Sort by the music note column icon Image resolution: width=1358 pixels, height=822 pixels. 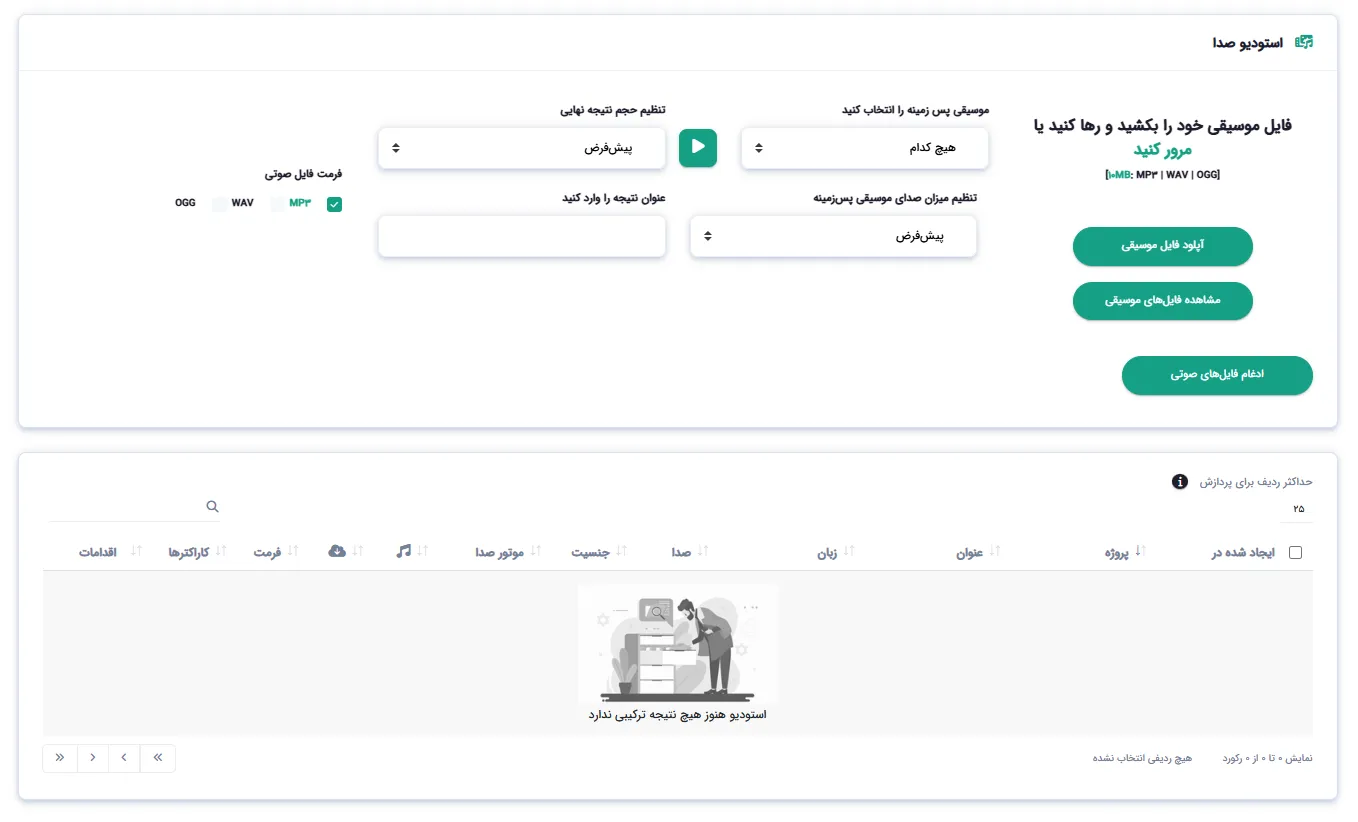[x=404, y=551]
